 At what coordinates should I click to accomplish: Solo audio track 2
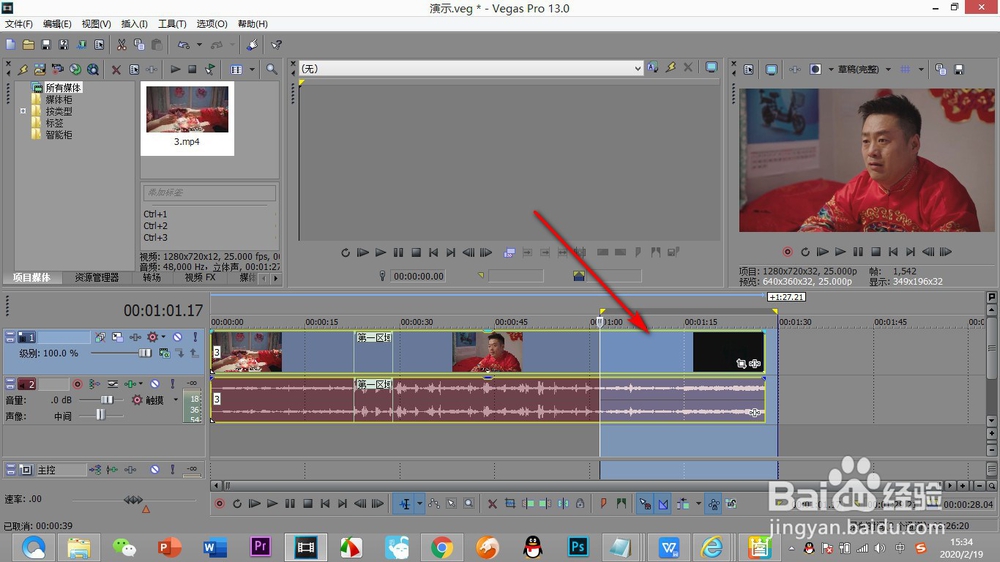pos(172,383)
